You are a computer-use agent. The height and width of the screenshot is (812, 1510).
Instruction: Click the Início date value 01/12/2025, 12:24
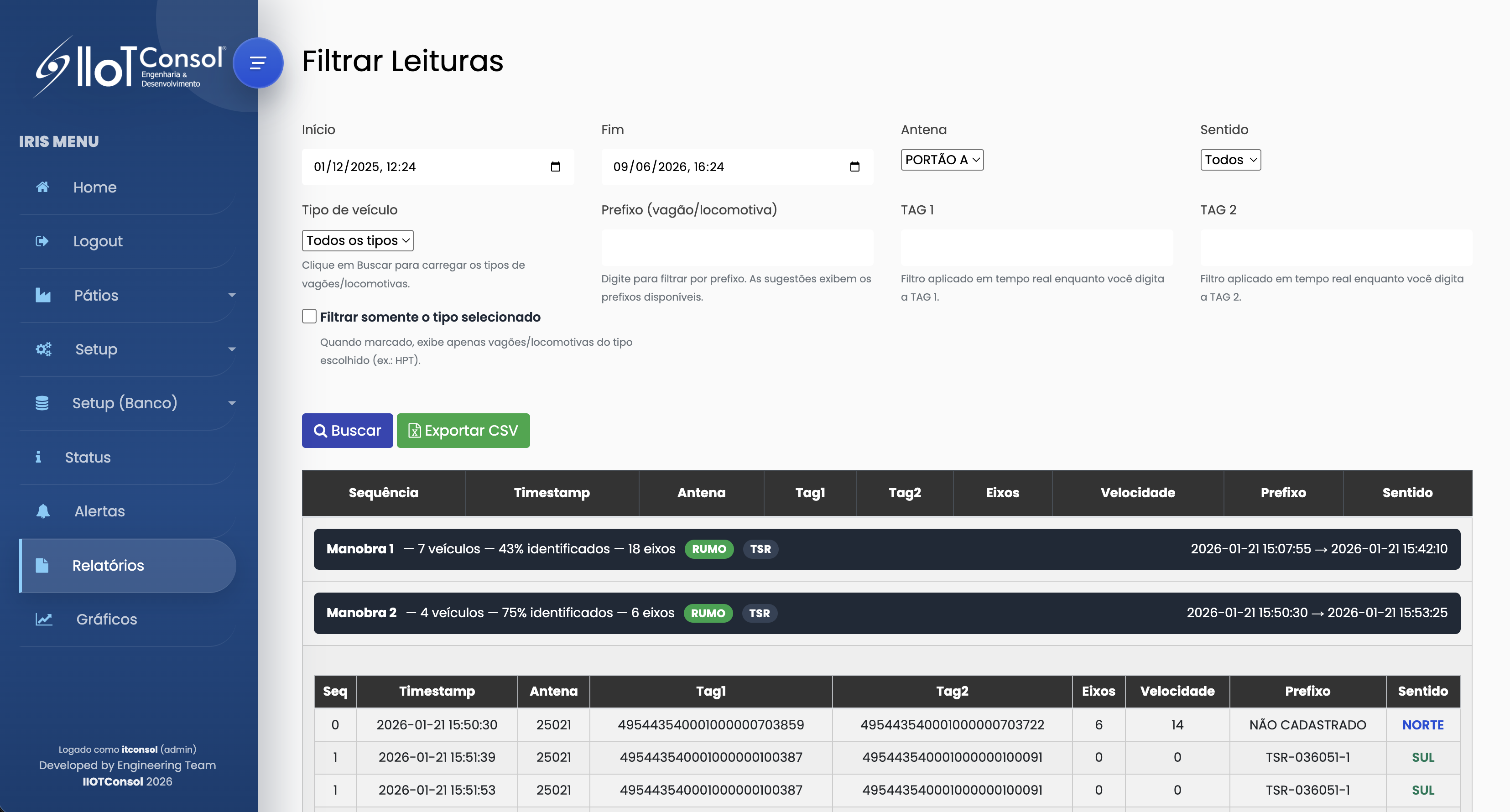tap(364, 167)
